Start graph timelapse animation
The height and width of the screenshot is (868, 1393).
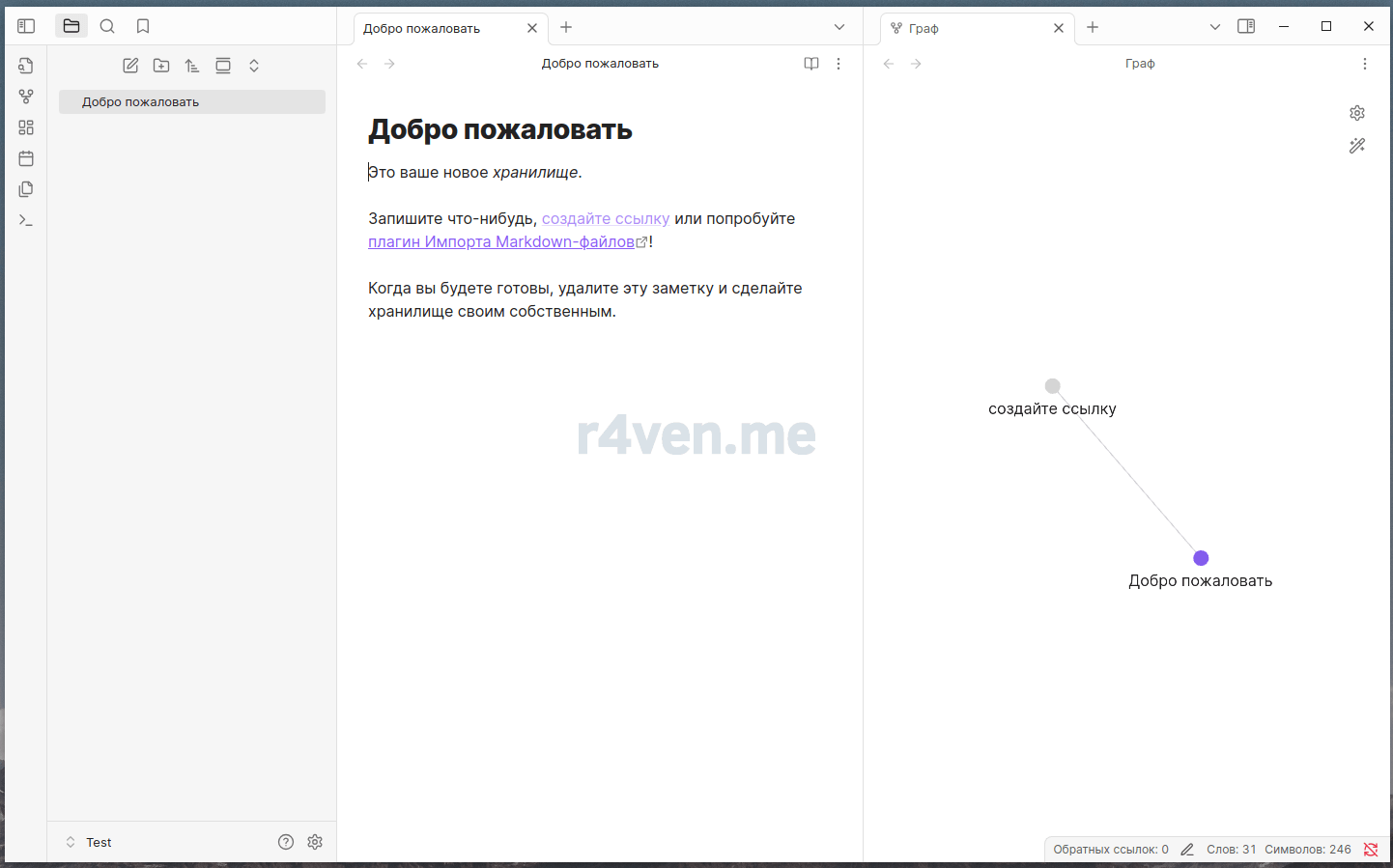tap(1357, 146)
